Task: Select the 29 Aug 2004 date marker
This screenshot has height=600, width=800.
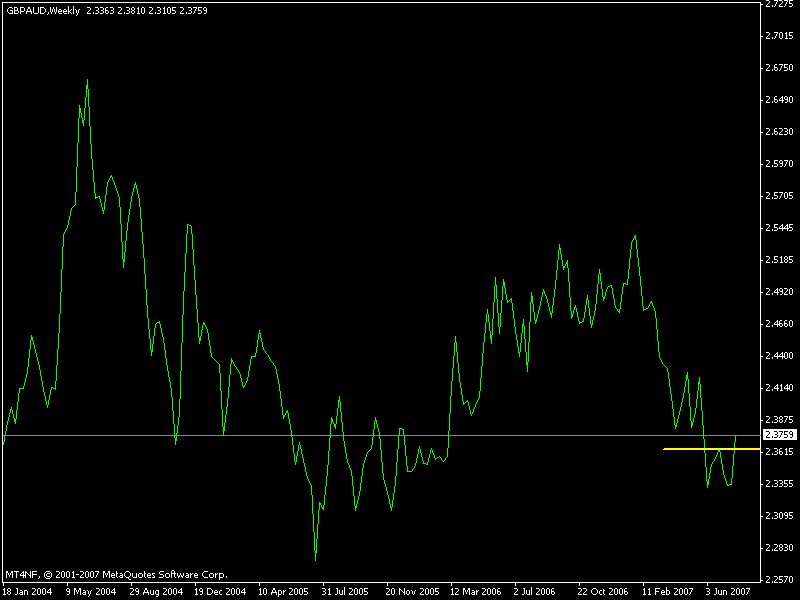Action: [x=155, y=591]
